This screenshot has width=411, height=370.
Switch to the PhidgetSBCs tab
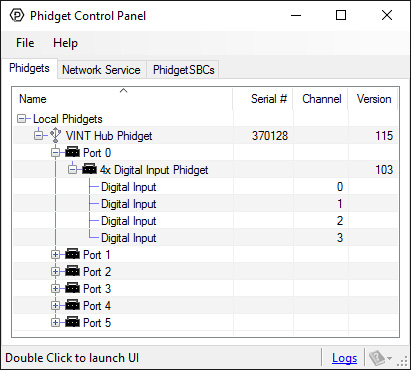[183, 70]
